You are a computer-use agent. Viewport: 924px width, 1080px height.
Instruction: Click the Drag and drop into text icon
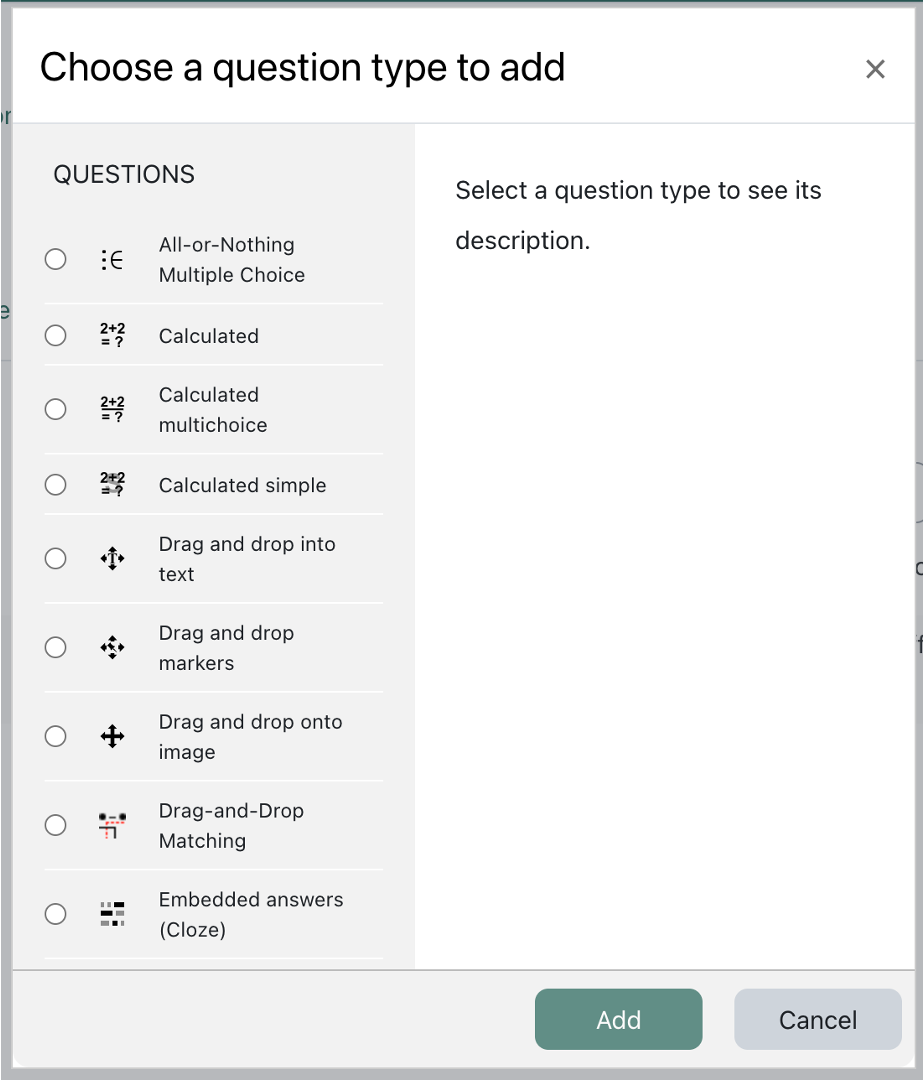point(112,558)
